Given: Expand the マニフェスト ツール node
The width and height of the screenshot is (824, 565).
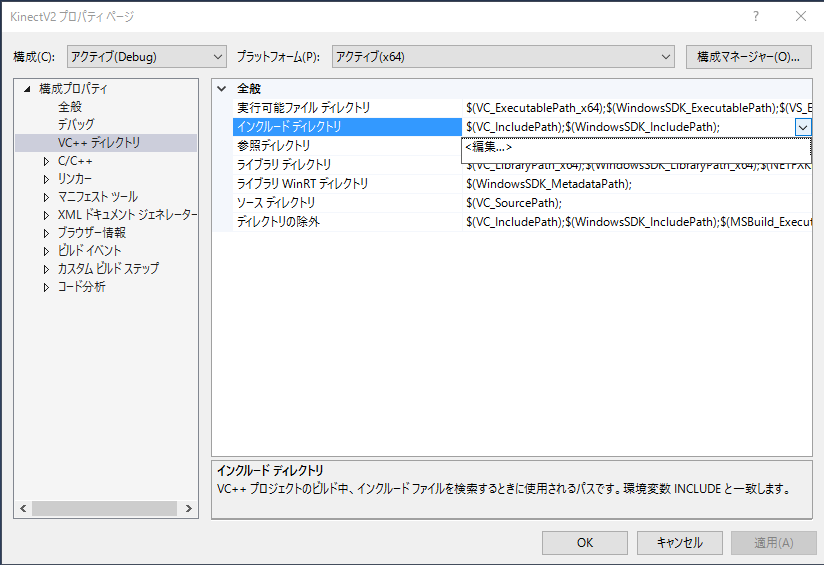Looking at the screenshot, I should click(46, 197).
